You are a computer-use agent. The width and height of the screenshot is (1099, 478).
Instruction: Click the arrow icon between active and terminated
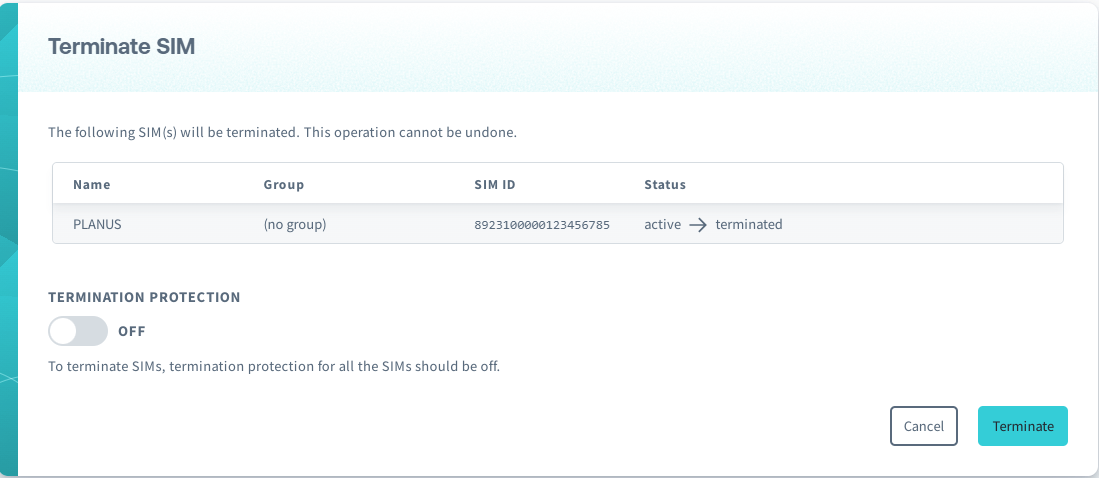pos(698,225)
